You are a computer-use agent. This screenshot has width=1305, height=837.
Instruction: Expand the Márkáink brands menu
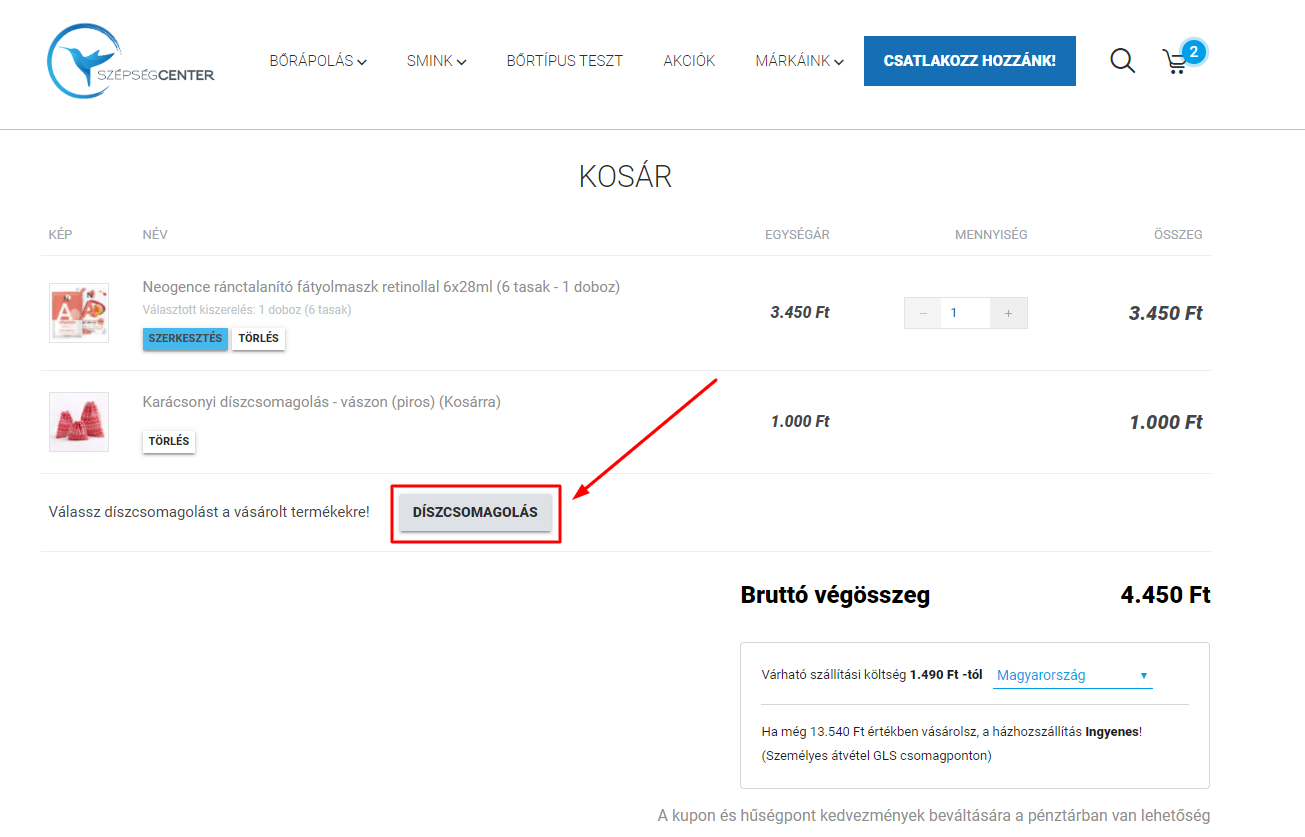coord(799,61)
